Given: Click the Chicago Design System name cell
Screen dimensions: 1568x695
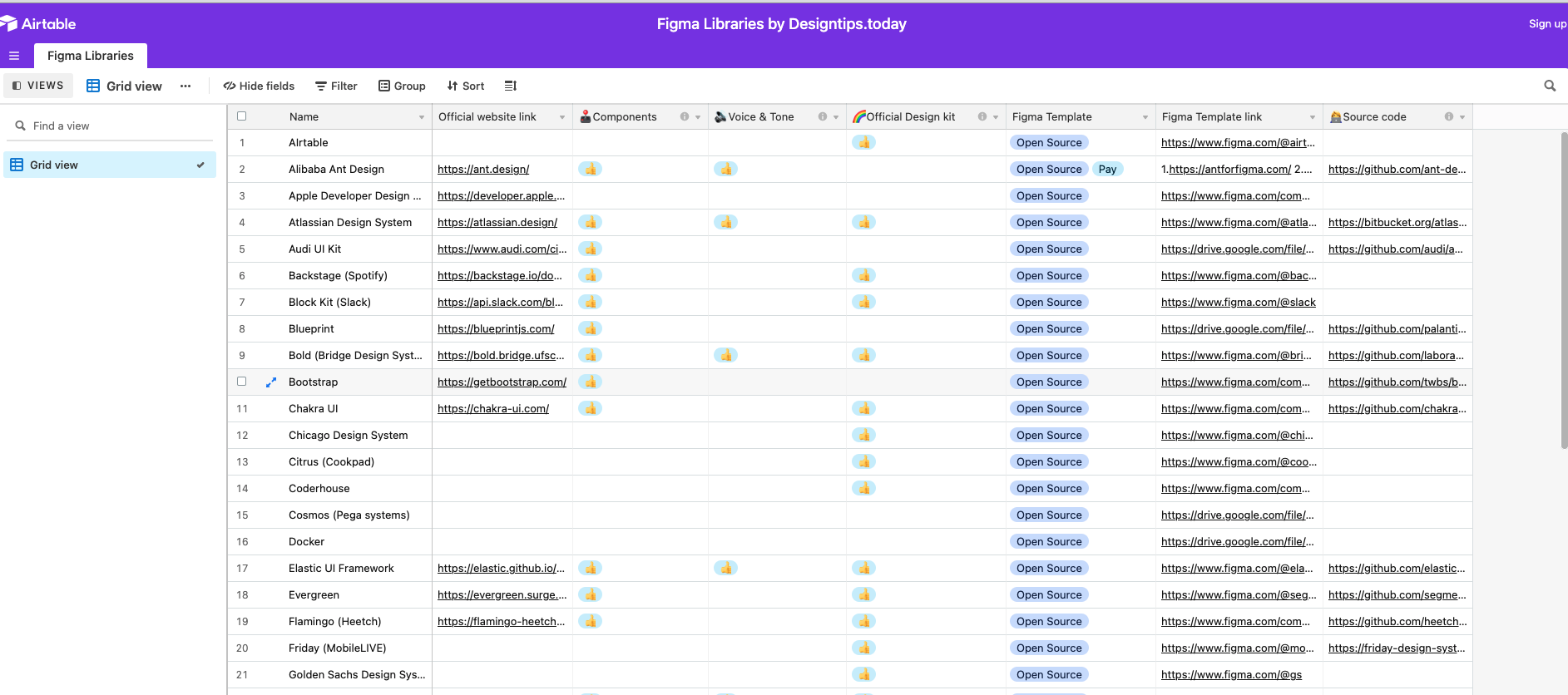Looking at the screenshot, I should tap(349, 435).
